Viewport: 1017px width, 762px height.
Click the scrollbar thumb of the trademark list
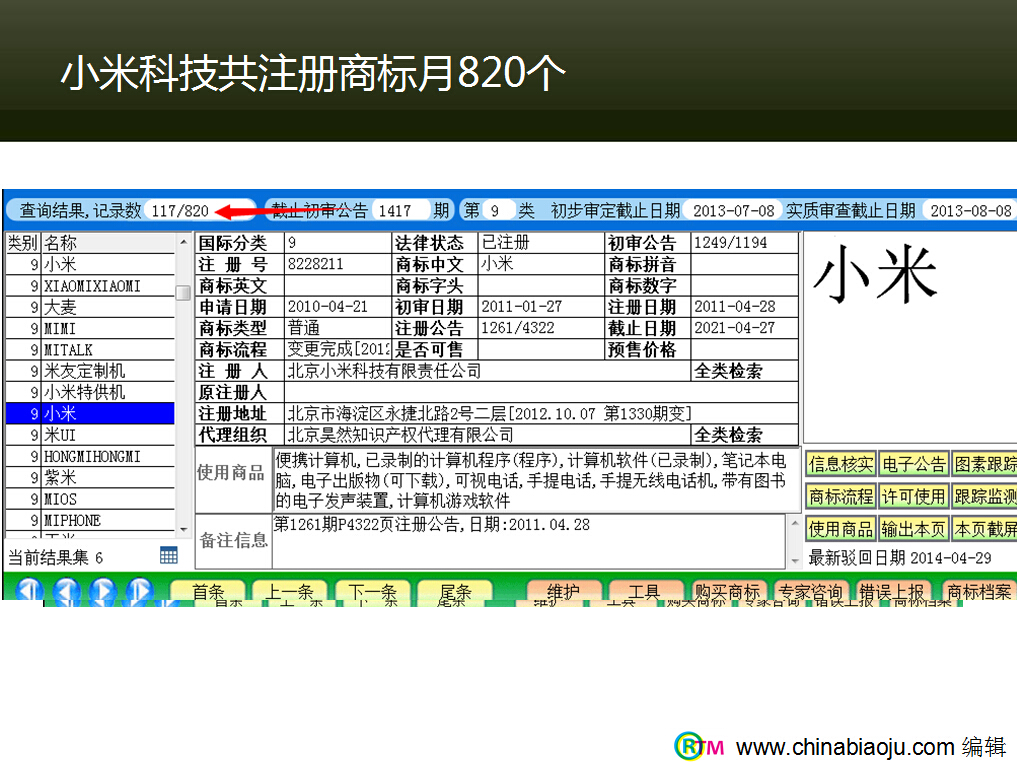184,292
